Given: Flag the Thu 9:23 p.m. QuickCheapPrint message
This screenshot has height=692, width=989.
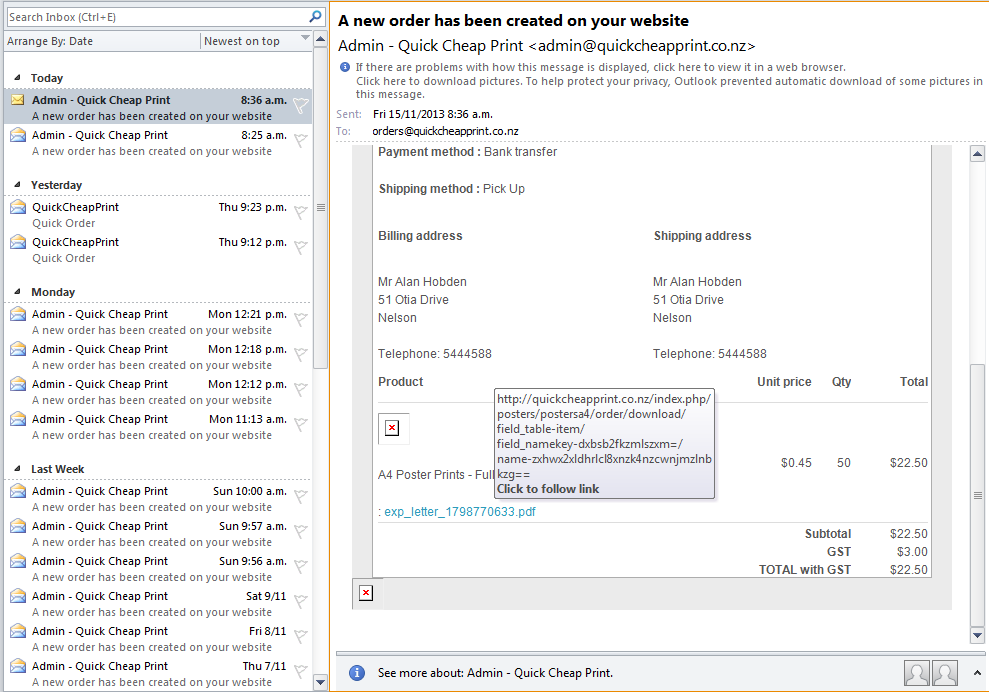Looking at the screenshot, I should pos(301,213).
